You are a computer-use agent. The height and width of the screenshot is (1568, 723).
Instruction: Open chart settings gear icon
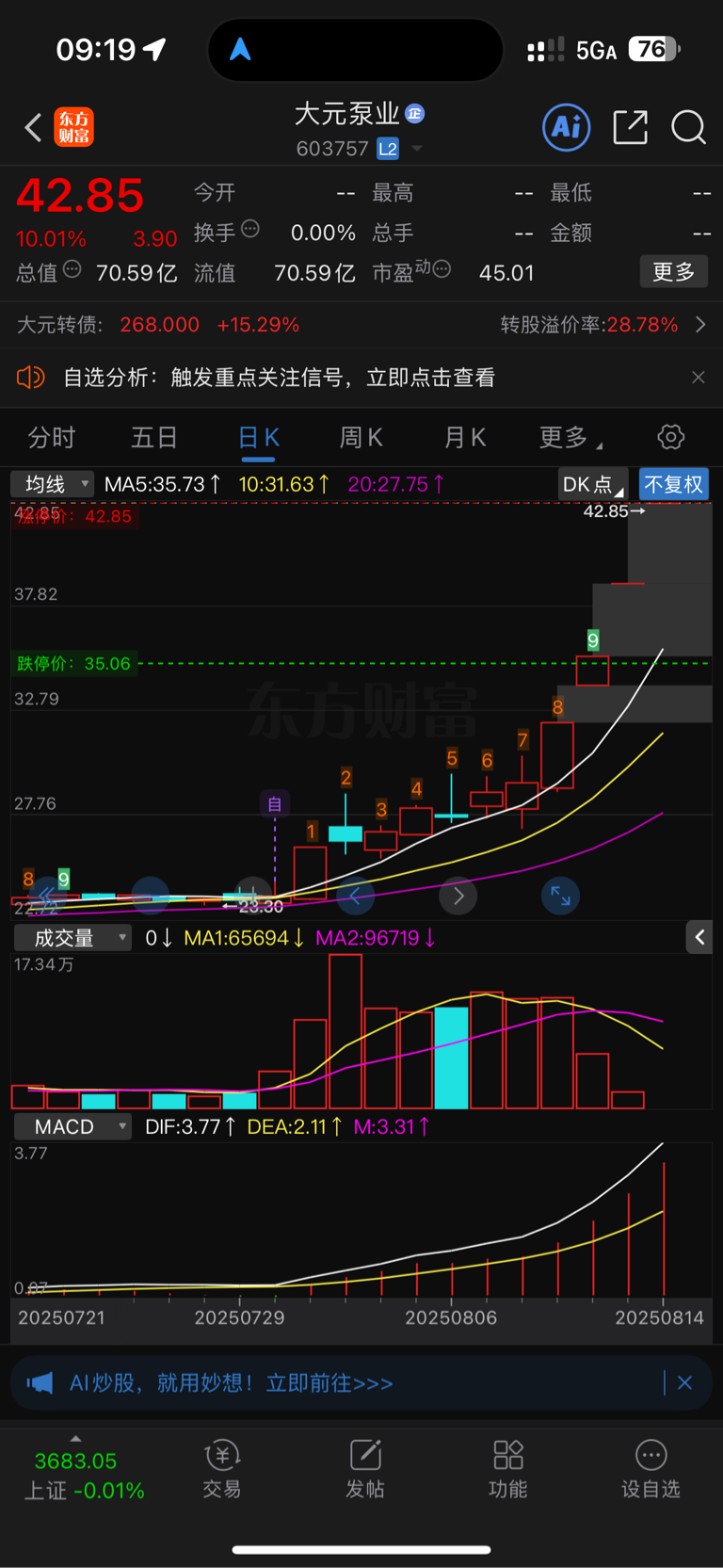670,437
